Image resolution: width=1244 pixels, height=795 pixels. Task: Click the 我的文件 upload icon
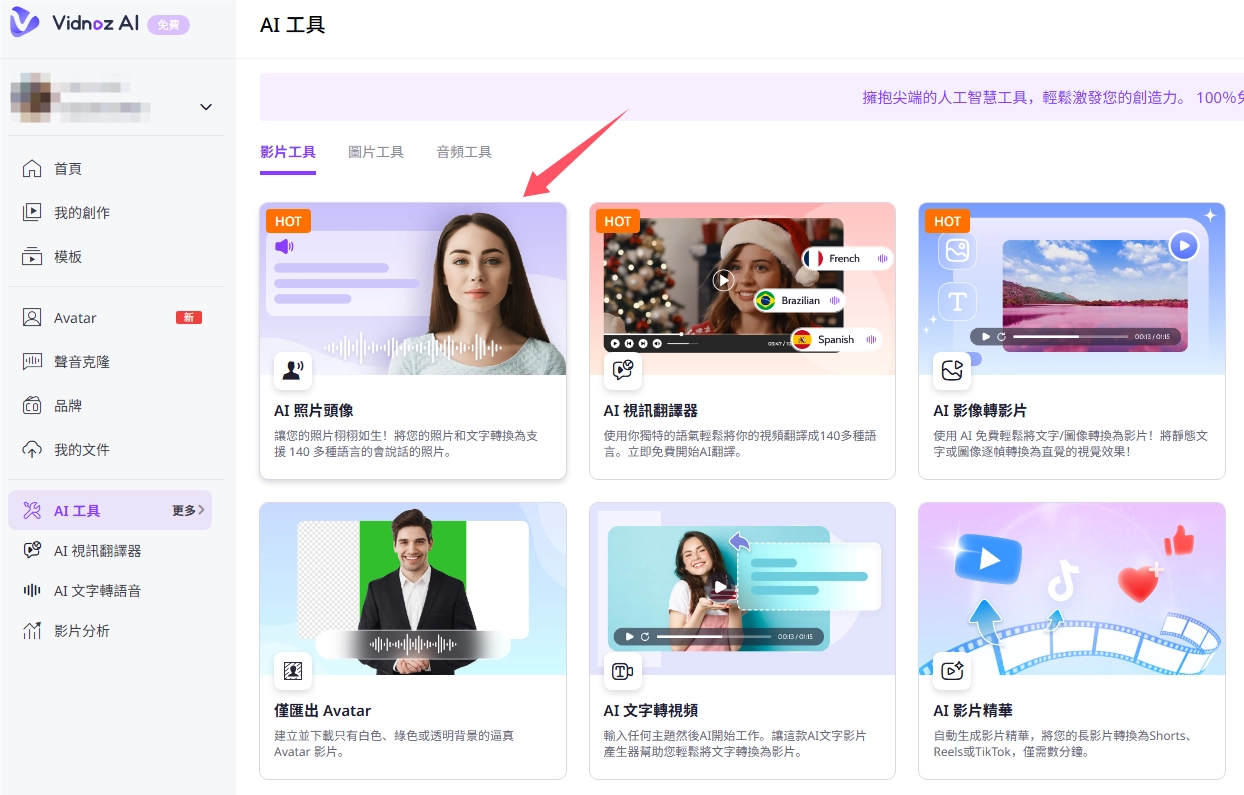(x=32, y=450)
